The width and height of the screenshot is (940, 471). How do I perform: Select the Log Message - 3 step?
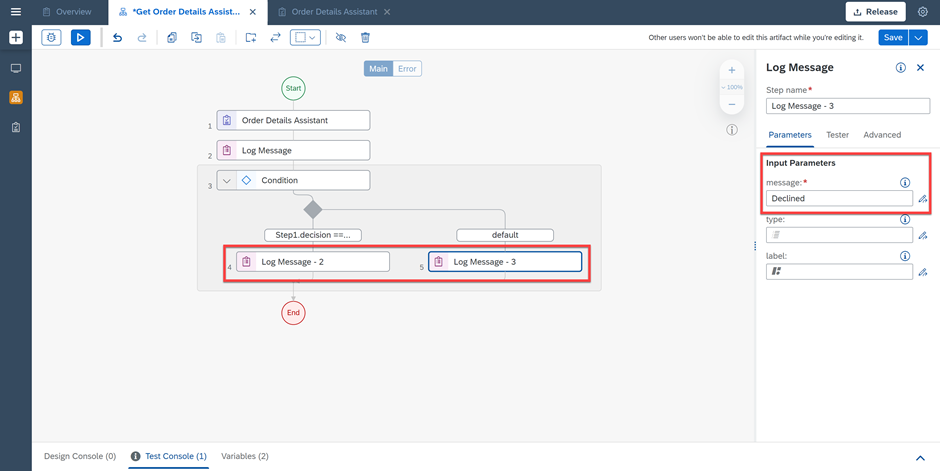click(505, 262)
